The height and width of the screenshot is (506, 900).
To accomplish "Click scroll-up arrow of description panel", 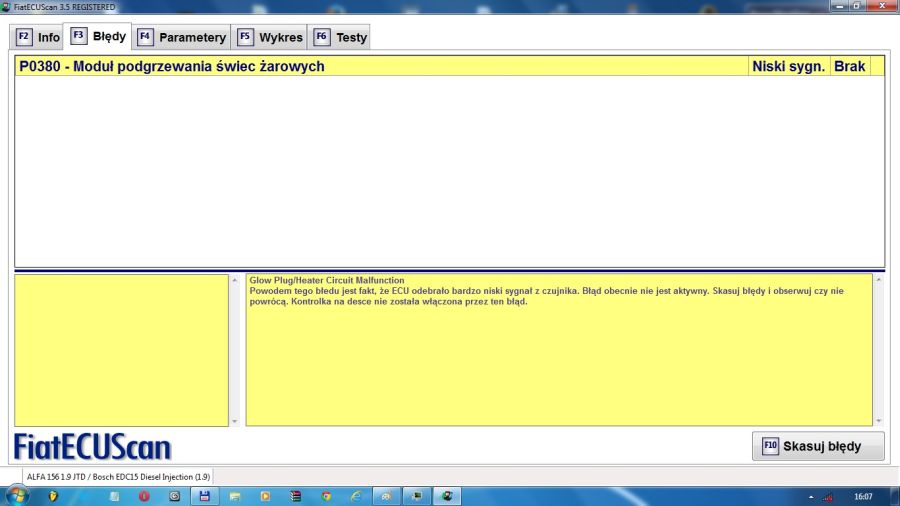I will (x=878, y=280).
